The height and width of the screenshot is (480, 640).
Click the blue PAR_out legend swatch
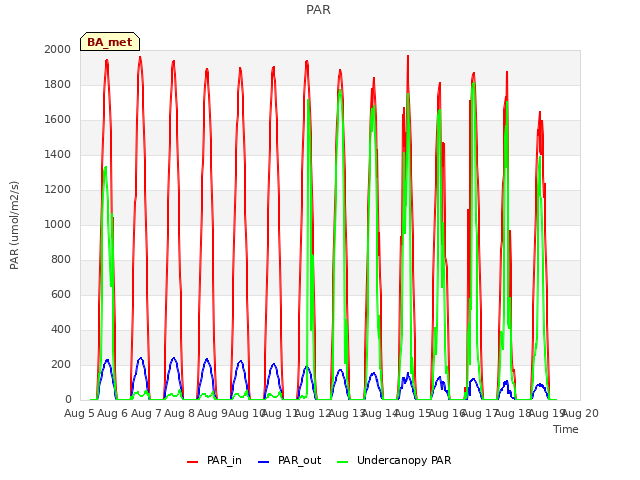pyautogui.click(x=264, y=462)
